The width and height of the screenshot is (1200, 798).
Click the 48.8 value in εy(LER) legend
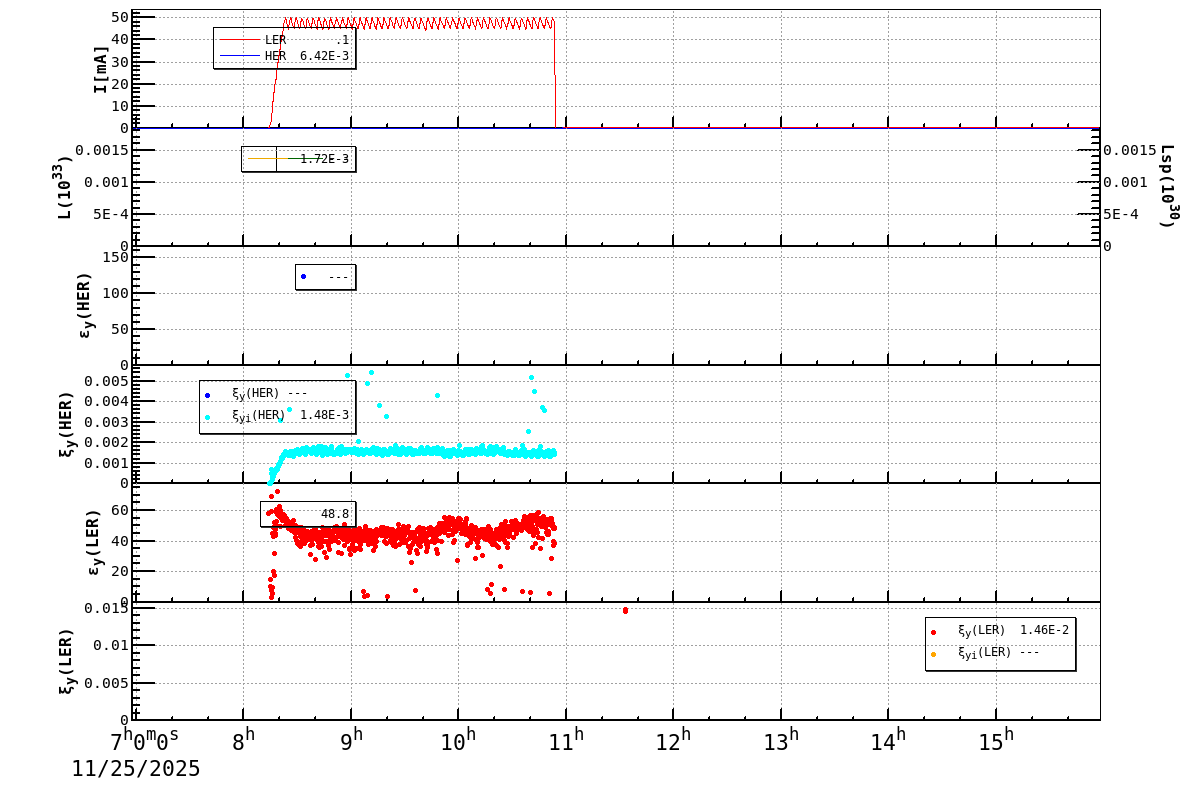[335, 514]
